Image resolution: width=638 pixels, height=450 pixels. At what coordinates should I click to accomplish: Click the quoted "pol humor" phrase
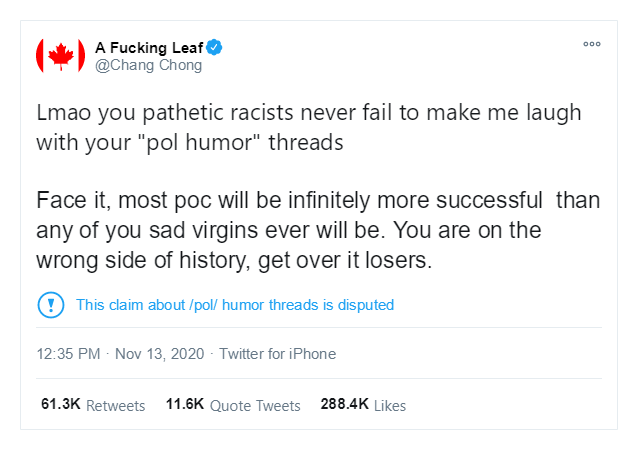199,142
